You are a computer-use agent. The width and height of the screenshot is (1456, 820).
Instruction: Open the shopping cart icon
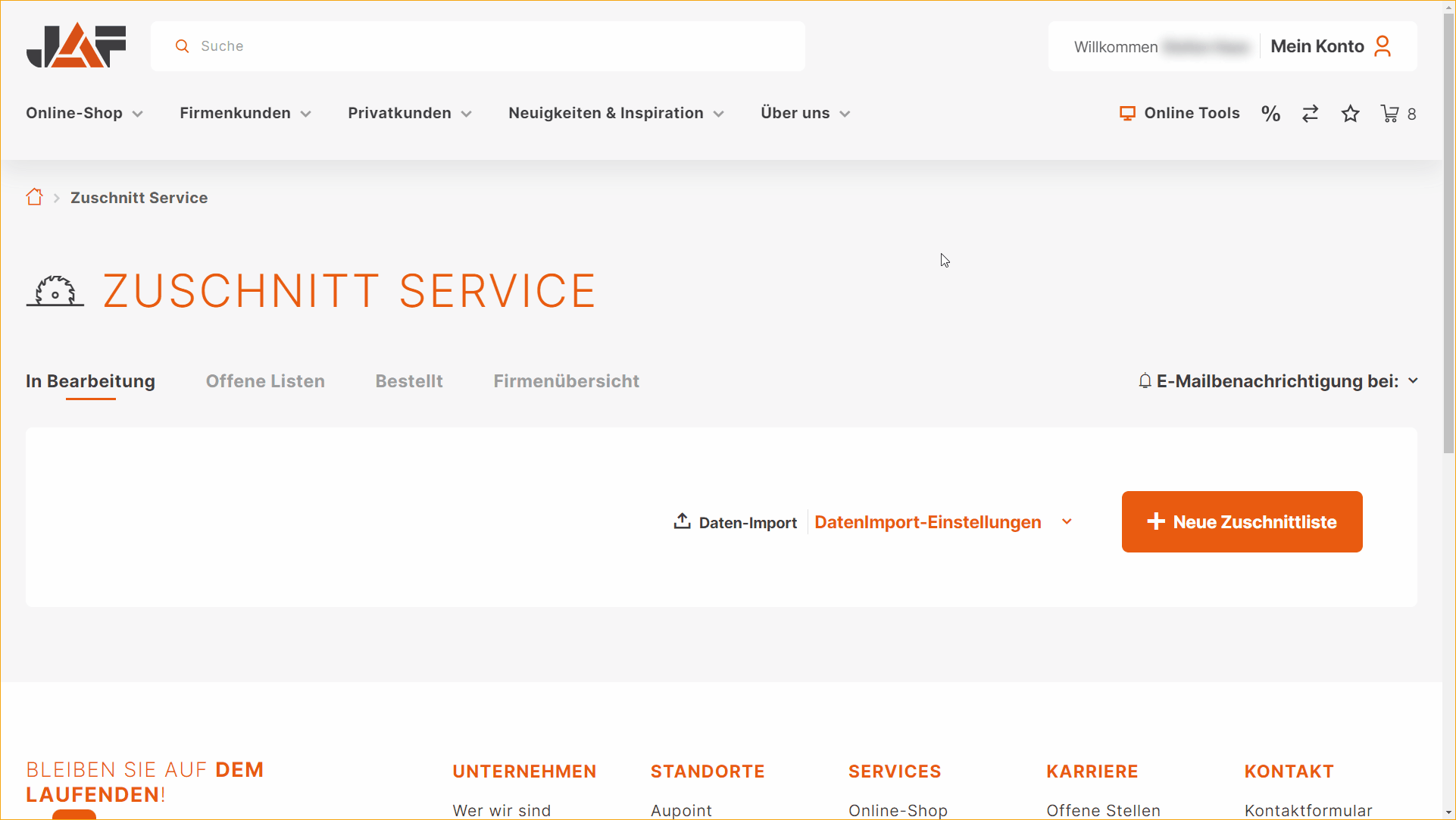(x=1390, y=114)
